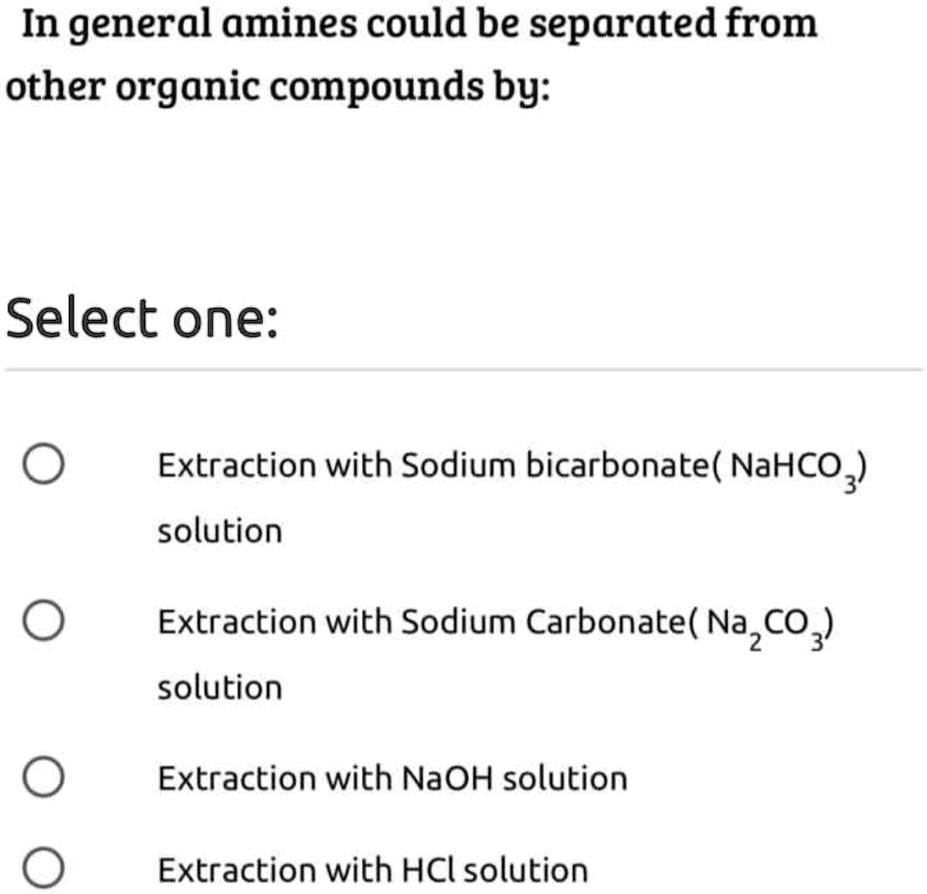Select the HCl solution radio button

41,862
